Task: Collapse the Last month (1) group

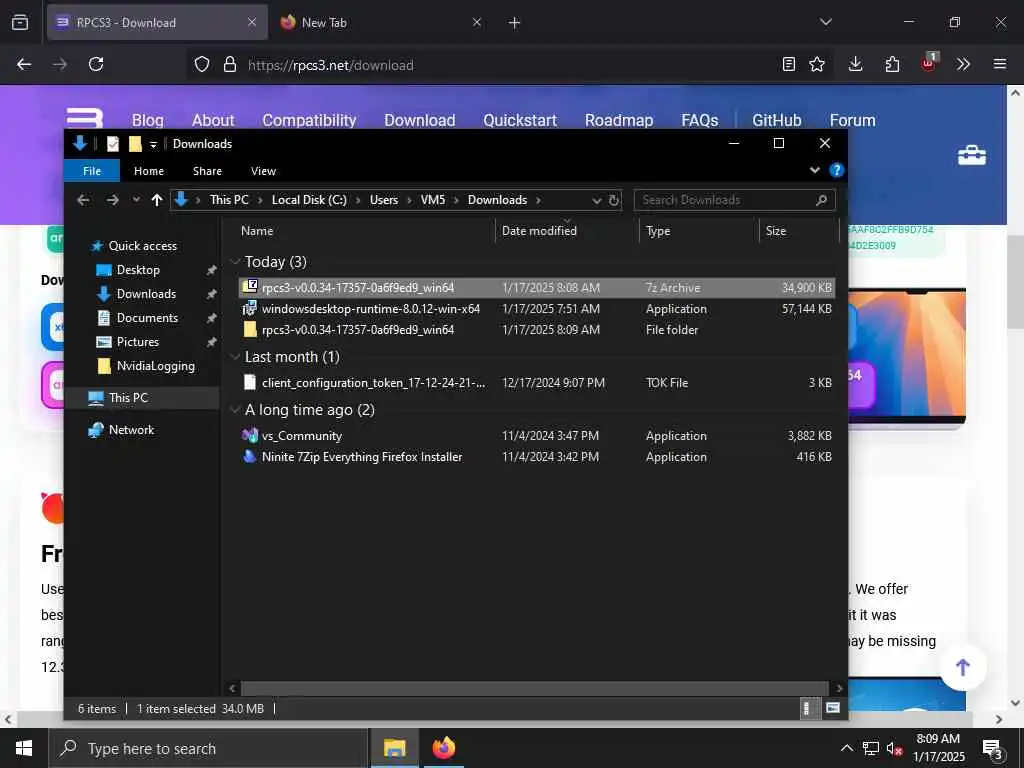Action: coord(235,357)
